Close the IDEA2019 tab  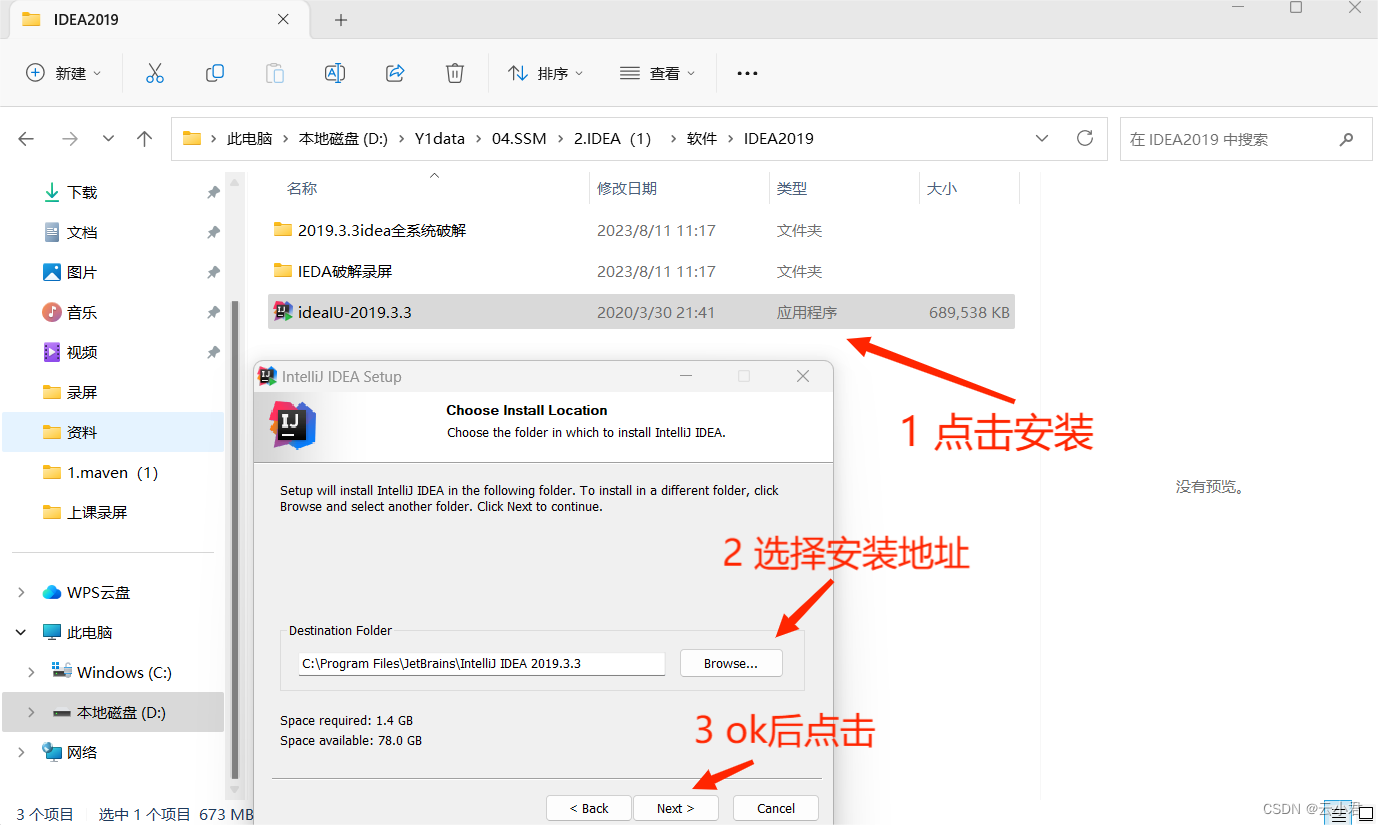click(283, 19)
